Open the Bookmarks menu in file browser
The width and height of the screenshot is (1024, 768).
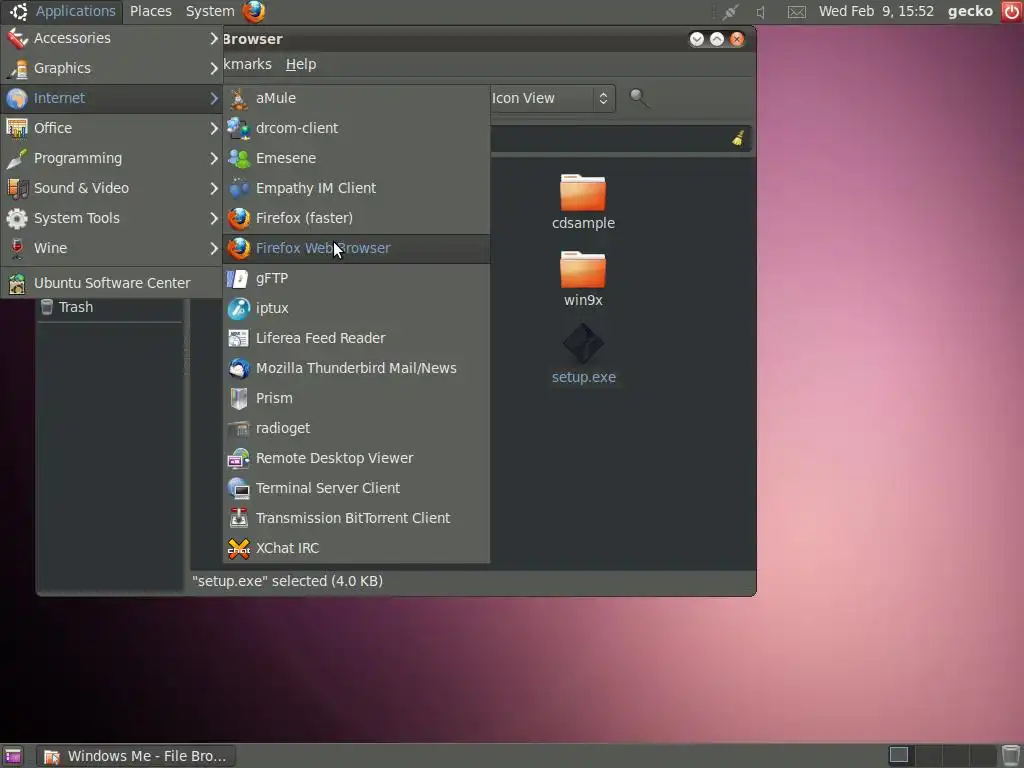point(248,64)
